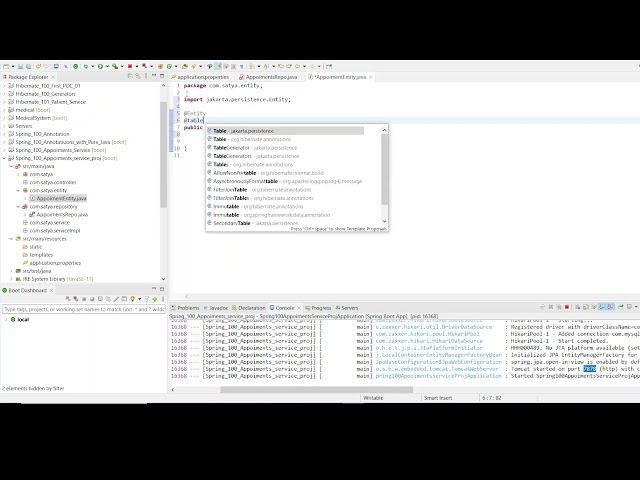Choose first TableGenerator - jakarta.persistence proposal
Viewport: 640px width, 480px height.
[285, 148]
